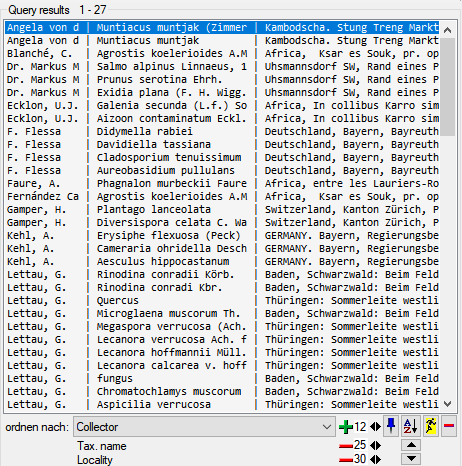Remove the Locality column via red minus
The width and height of the screenshot is (462, 466).
tap(346, 460)
